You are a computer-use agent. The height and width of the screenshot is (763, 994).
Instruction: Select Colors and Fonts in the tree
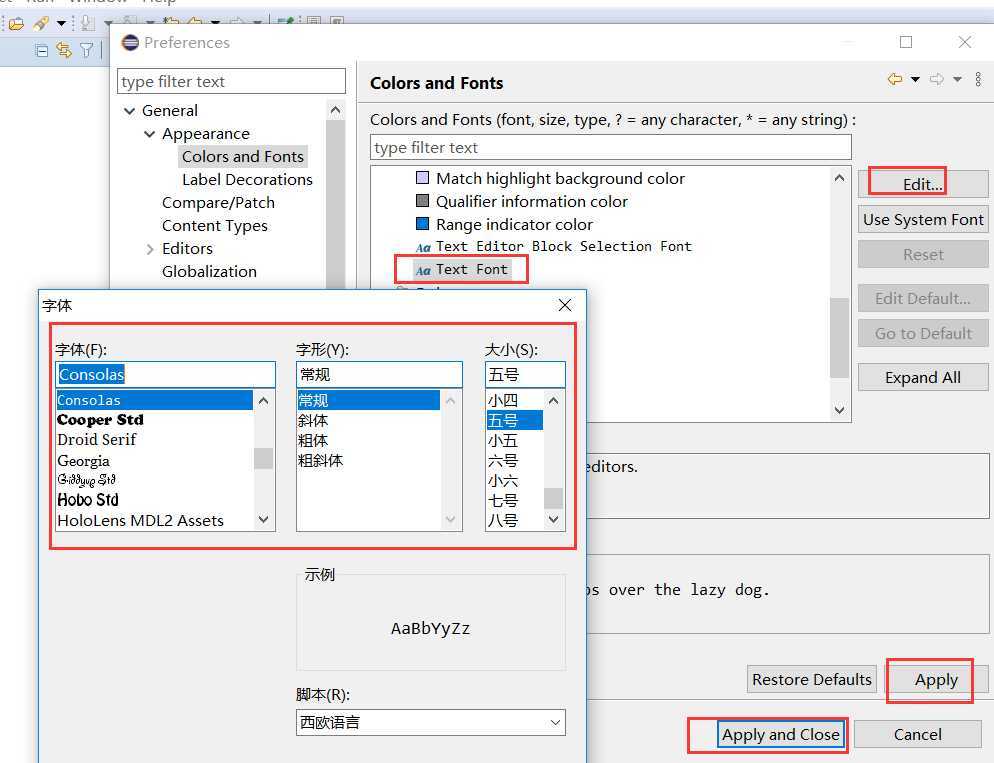point(243,157)
